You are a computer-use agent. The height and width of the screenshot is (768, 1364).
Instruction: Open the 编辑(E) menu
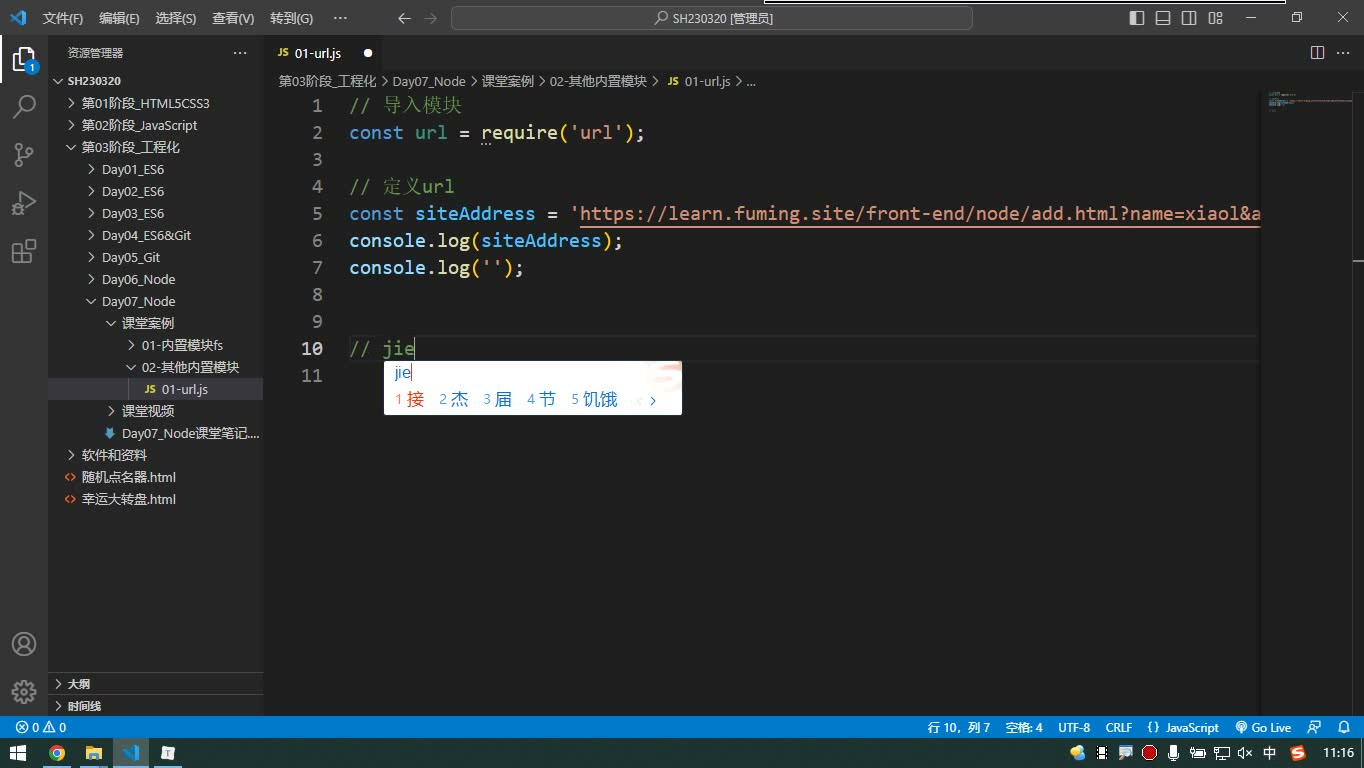119,18
